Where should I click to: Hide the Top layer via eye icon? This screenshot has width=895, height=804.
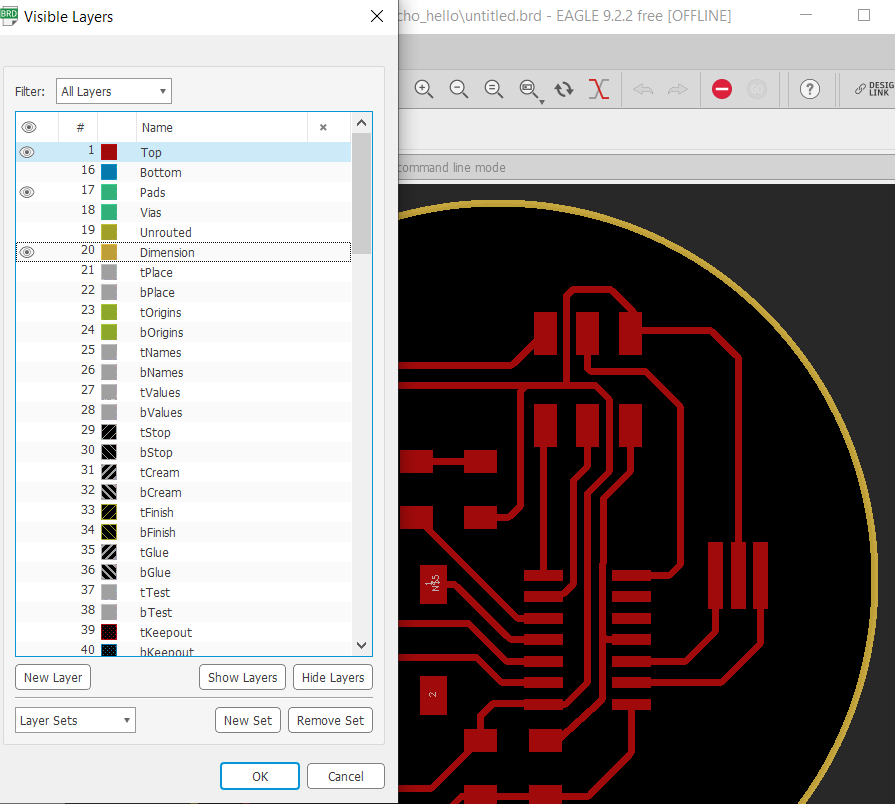point(27,152)
